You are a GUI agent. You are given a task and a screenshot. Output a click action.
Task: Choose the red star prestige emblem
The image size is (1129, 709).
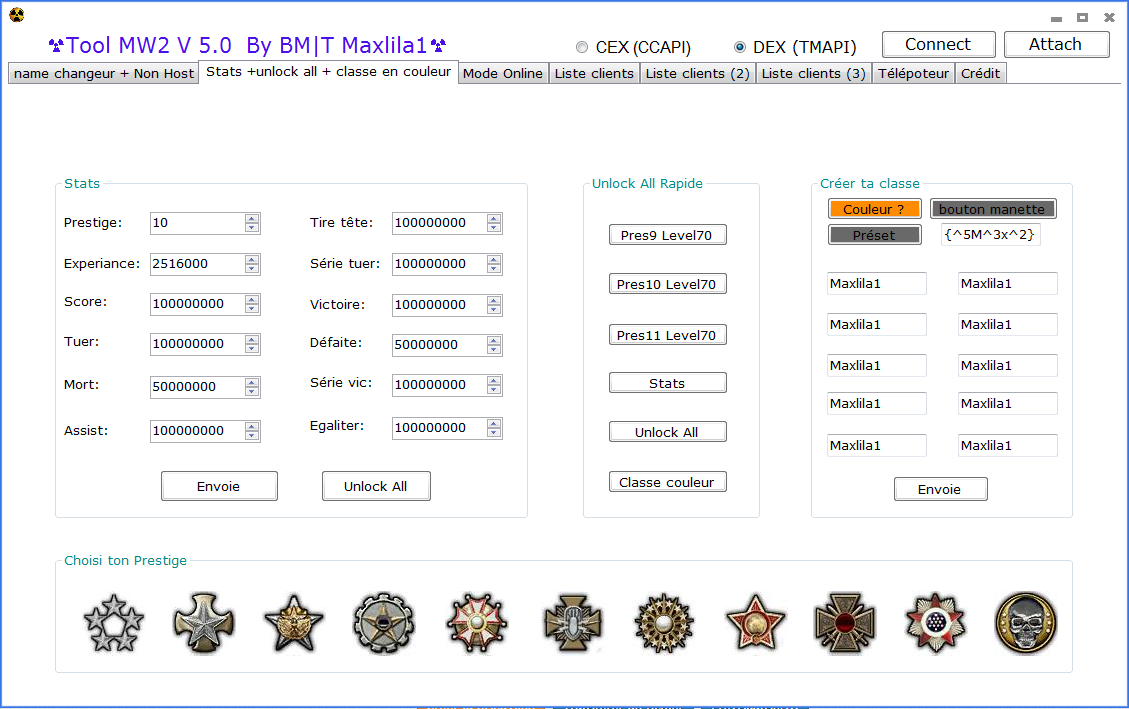(x=755, y=623)
